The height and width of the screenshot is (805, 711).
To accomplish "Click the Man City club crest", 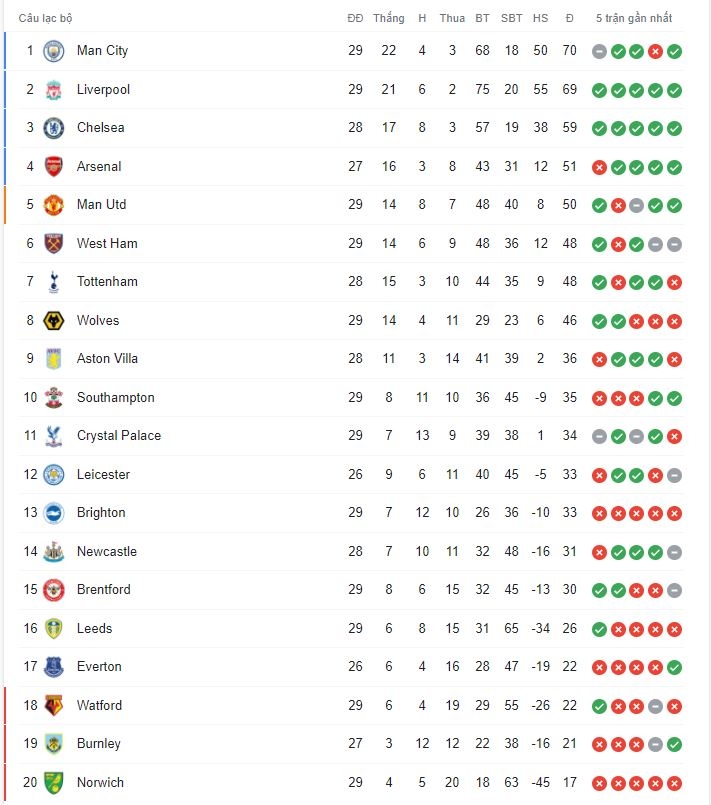I will 53,51.
